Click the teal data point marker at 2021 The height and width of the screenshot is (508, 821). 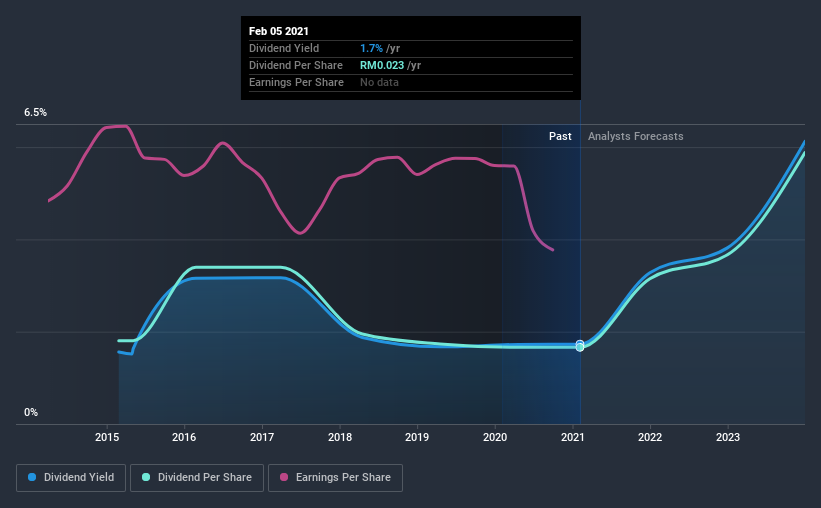580,347
